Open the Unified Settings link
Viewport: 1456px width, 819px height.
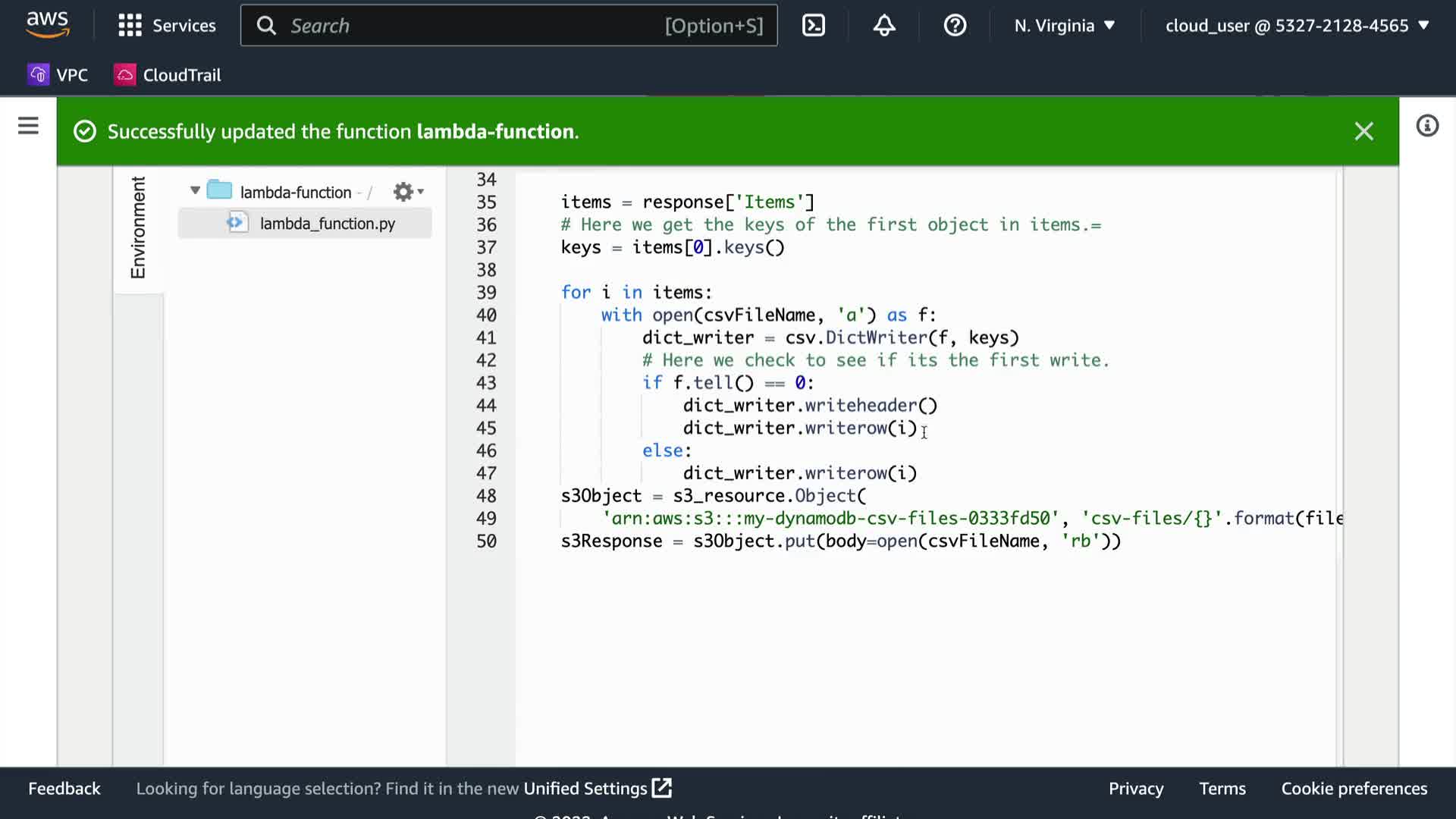(x=597, y=789)
